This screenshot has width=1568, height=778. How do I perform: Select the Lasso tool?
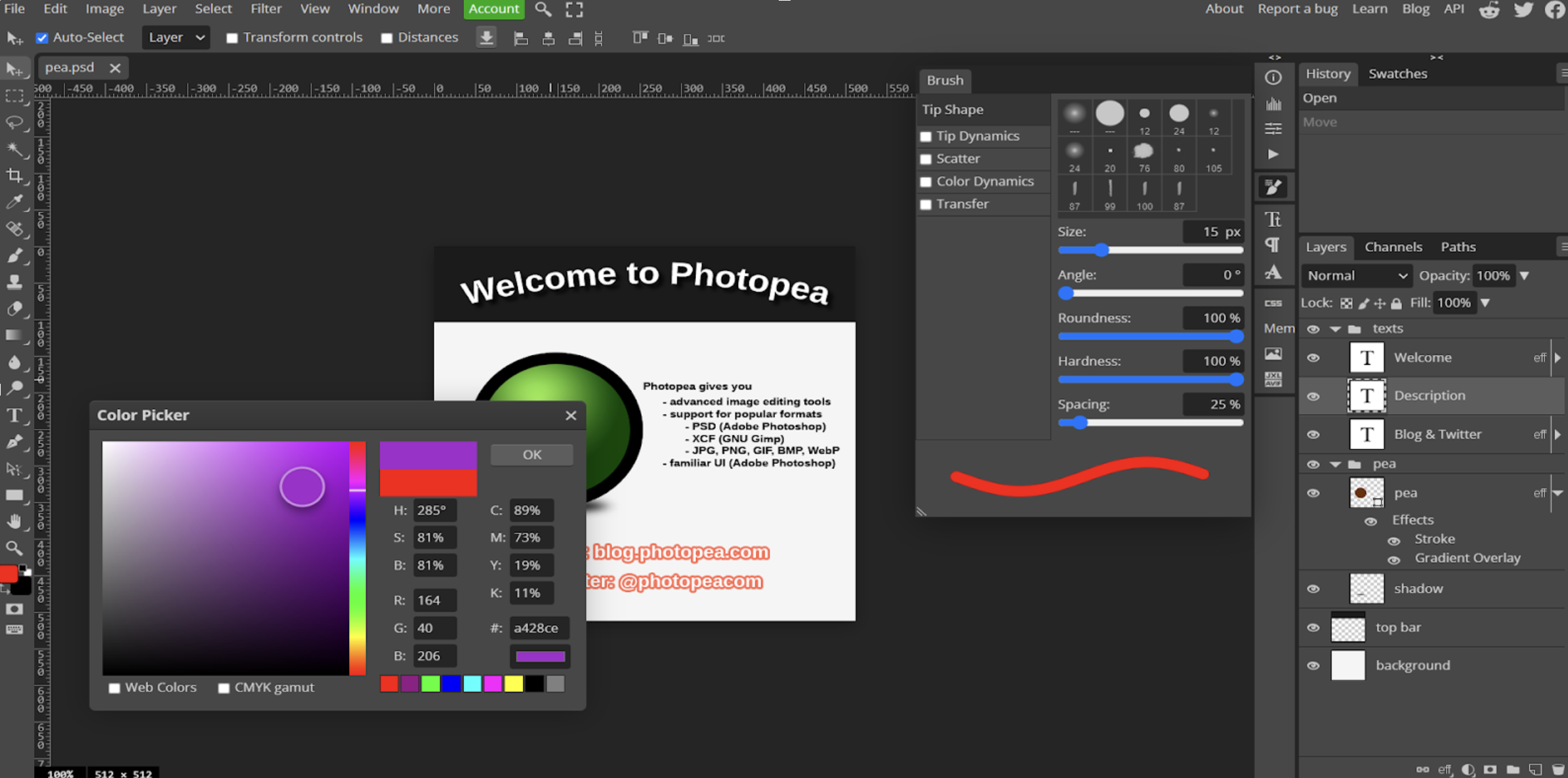14,123
